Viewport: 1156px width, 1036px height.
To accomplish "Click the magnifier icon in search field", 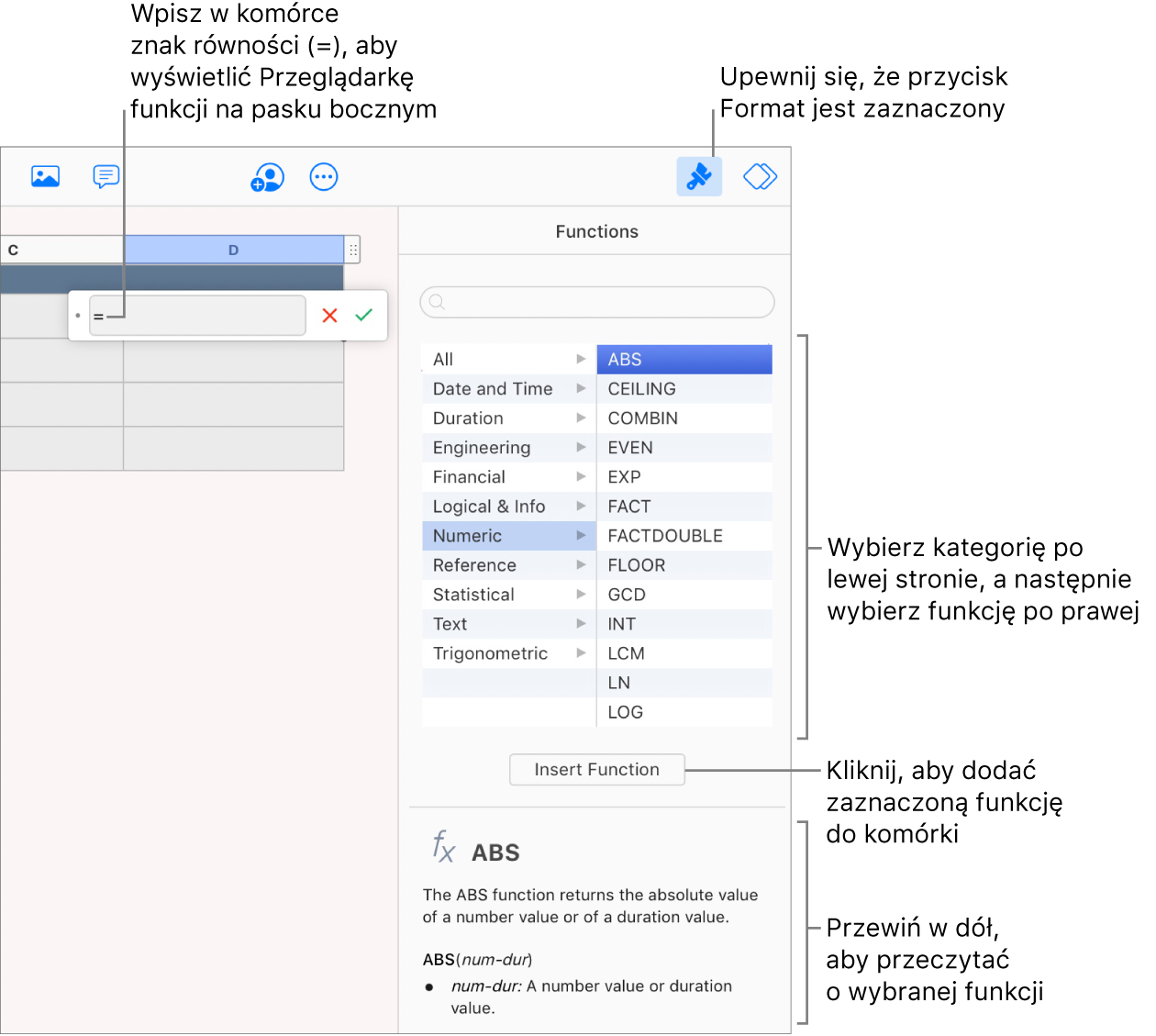I will coord(437,302).
